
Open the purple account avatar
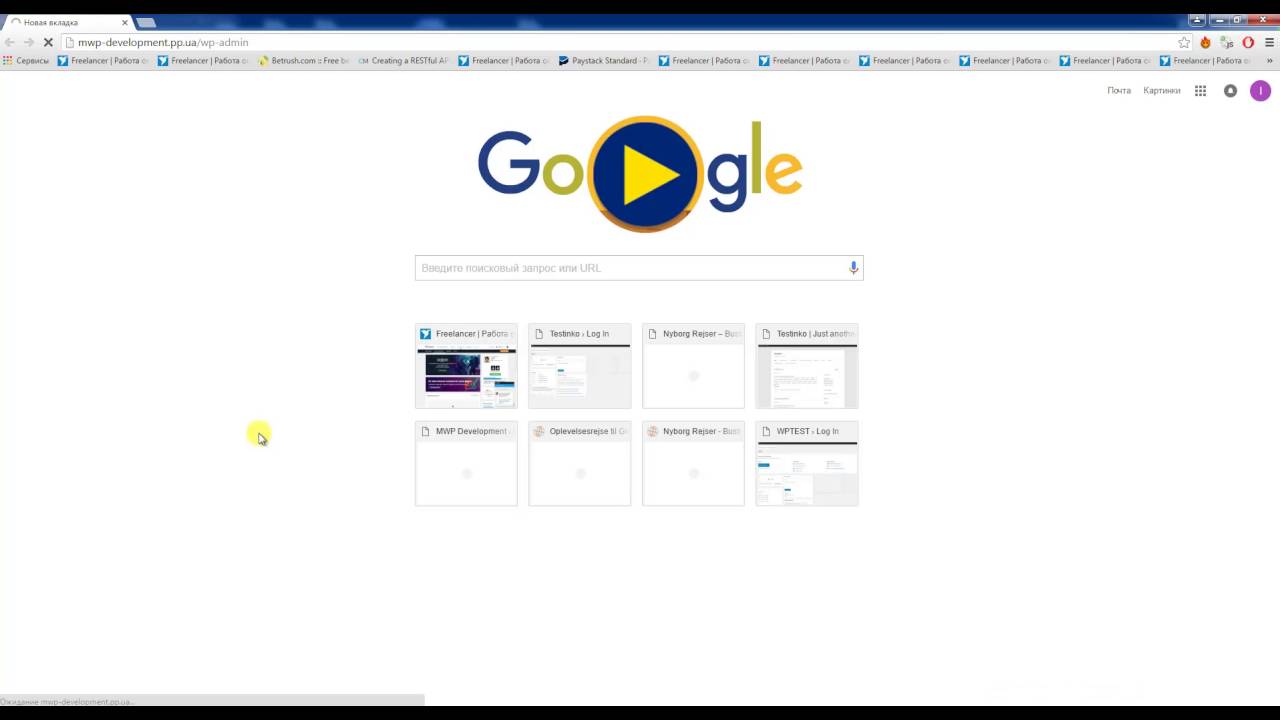click(1260, 91)
